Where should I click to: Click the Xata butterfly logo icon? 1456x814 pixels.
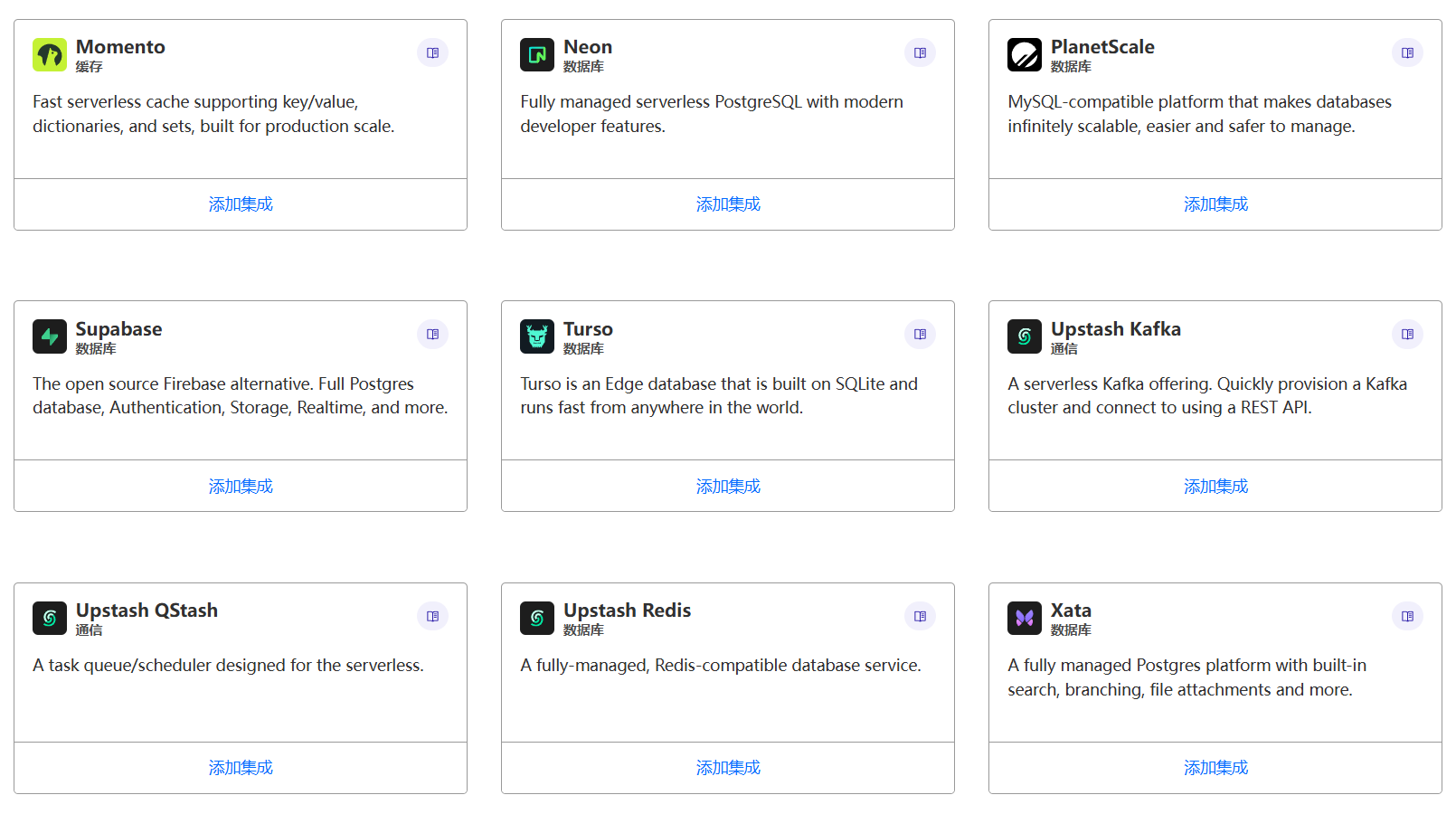1025,618
